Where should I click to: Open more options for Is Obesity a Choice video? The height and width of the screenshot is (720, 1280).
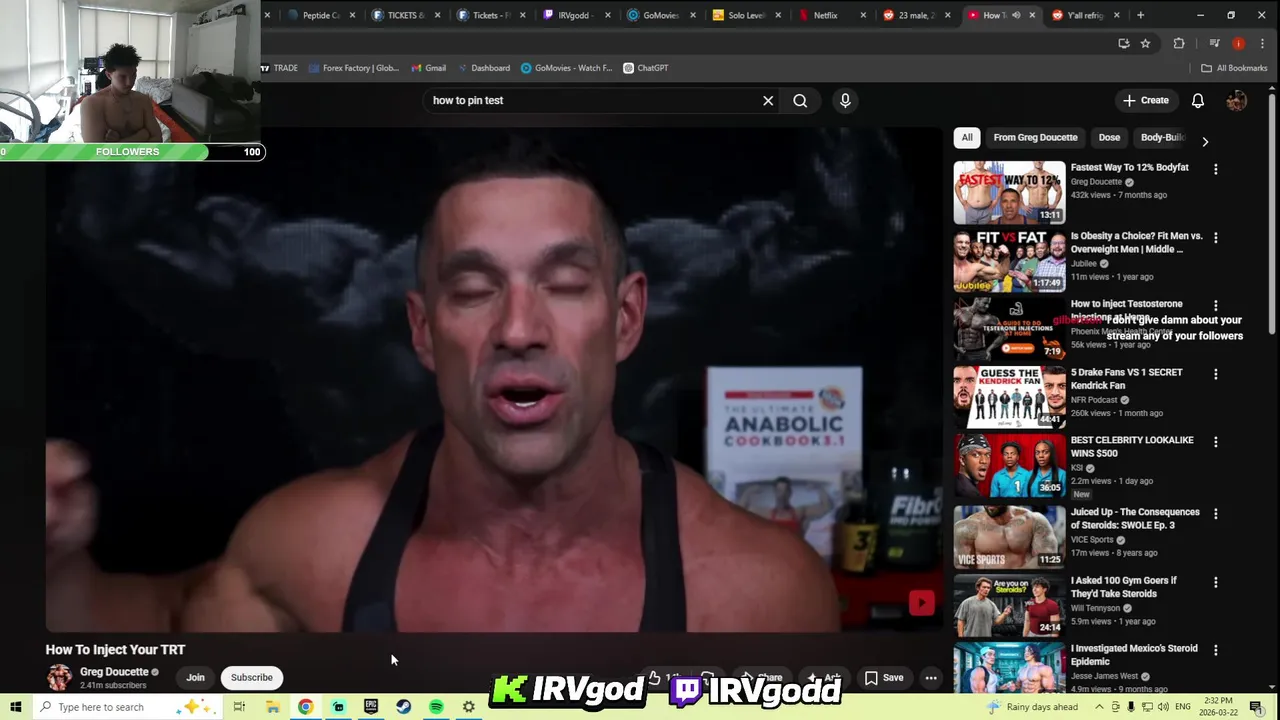pyautogui.click(x=1216, y=238)
